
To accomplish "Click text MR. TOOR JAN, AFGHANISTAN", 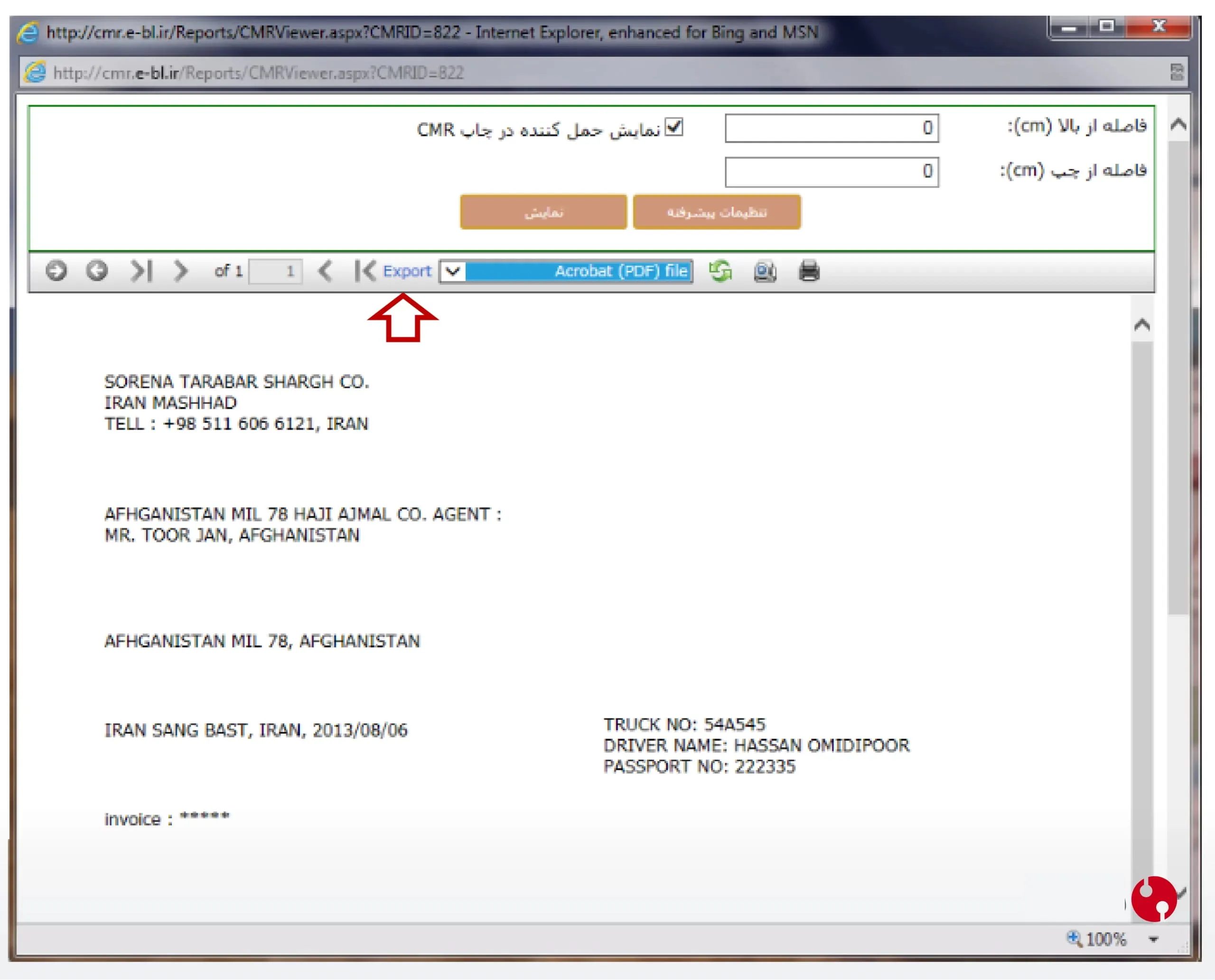I will pyautogui.click(x=232, y=534).
